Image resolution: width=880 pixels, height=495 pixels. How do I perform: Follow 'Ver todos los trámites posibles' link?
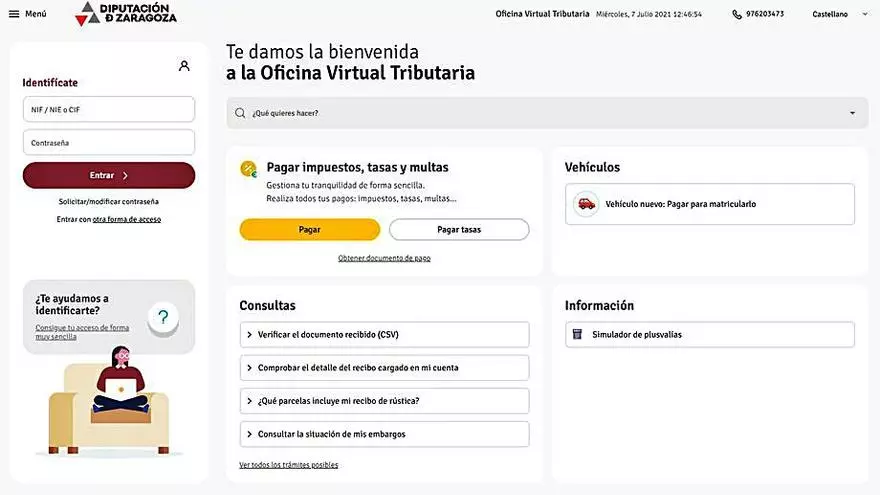tap(288, 465)
